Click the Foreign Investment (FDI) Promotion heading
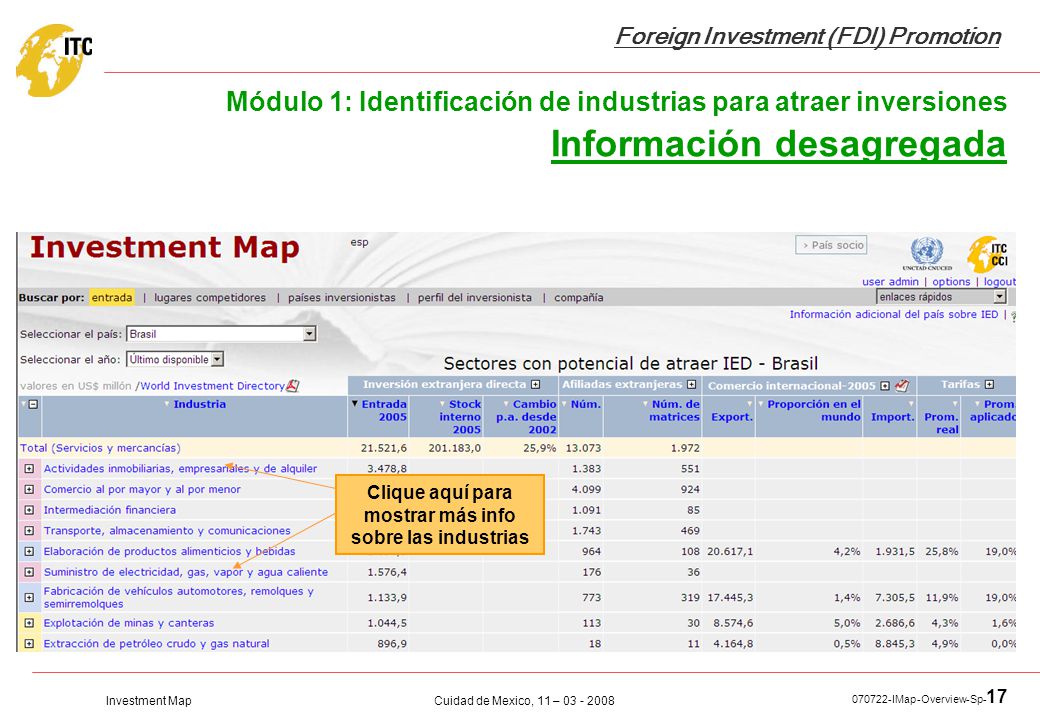The height and width of the screenshot is (720, 1040). coord(808,36)
